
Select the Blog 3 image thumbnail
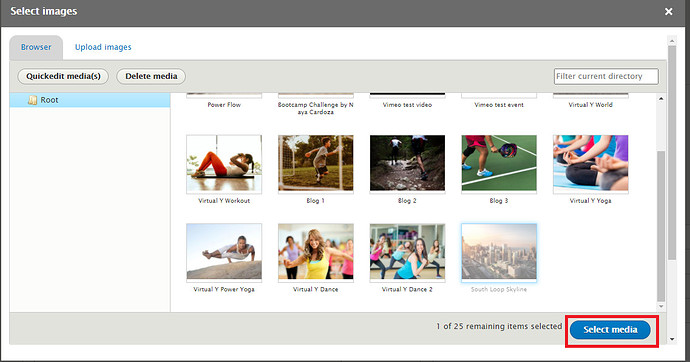point(499,164)
